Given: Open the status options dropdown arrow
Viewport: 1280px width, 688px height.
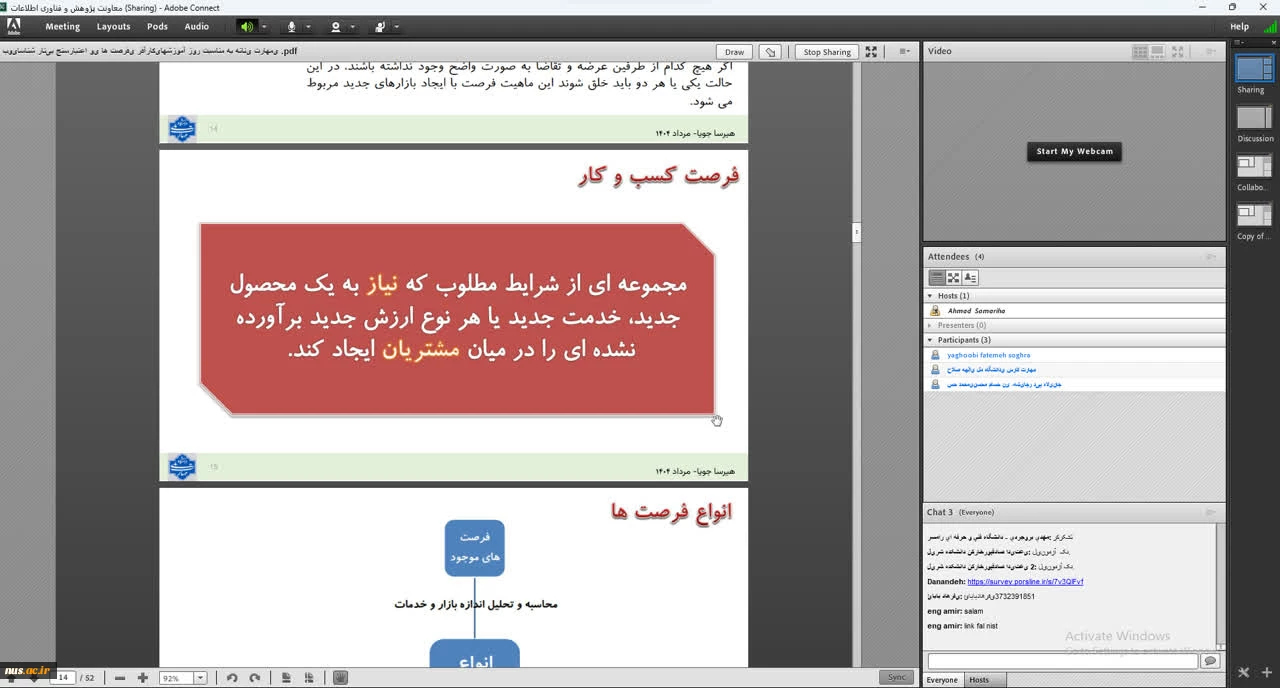Looking at the screenshot, I should 397,27.
